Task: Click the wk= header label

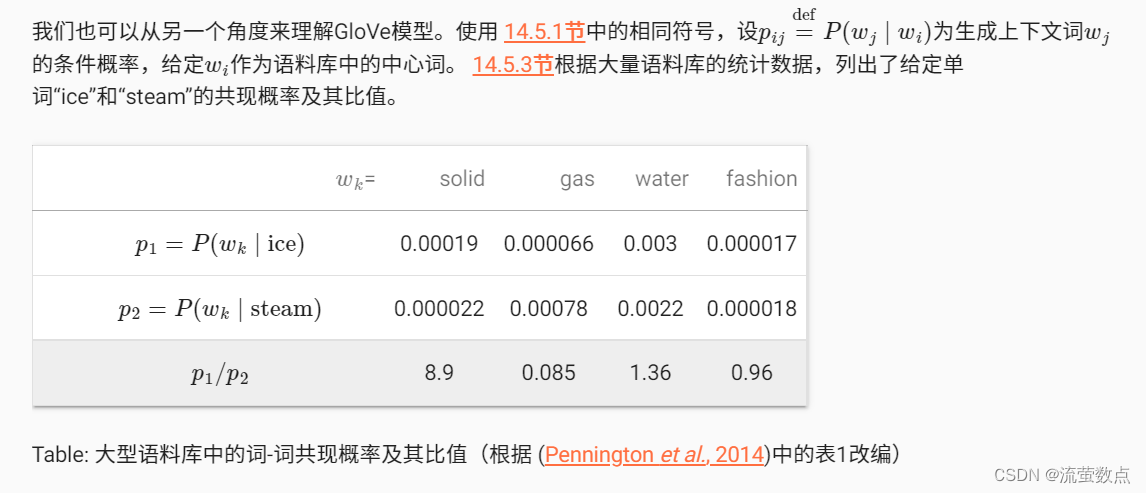Action: pos(355,180)
